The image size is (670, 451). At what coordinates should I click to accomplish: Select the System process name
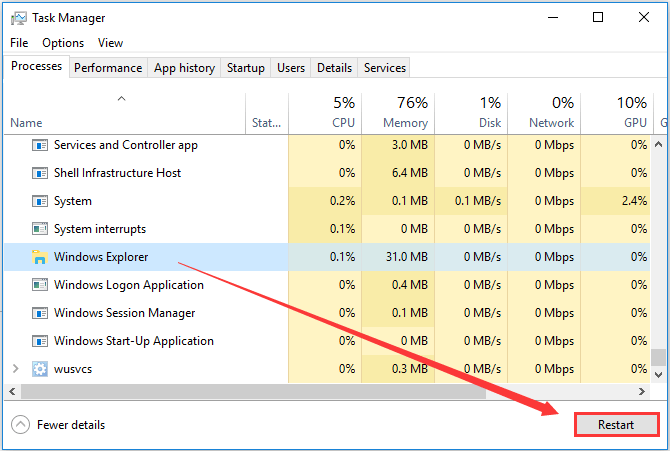point(73,201)
